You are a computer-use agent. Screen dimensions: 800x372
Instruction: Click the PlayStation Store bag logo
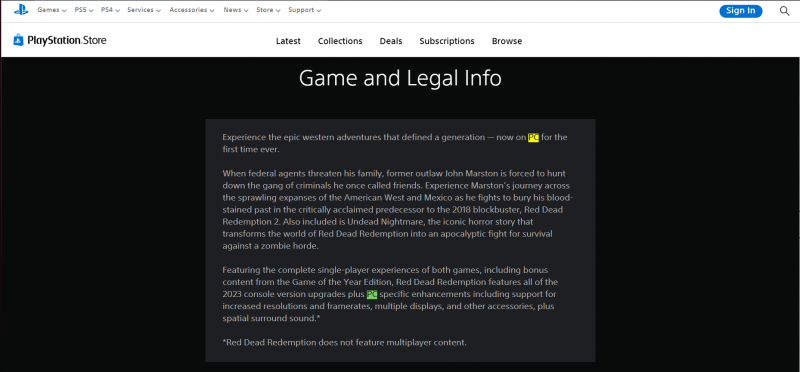[x=18, y=40]
